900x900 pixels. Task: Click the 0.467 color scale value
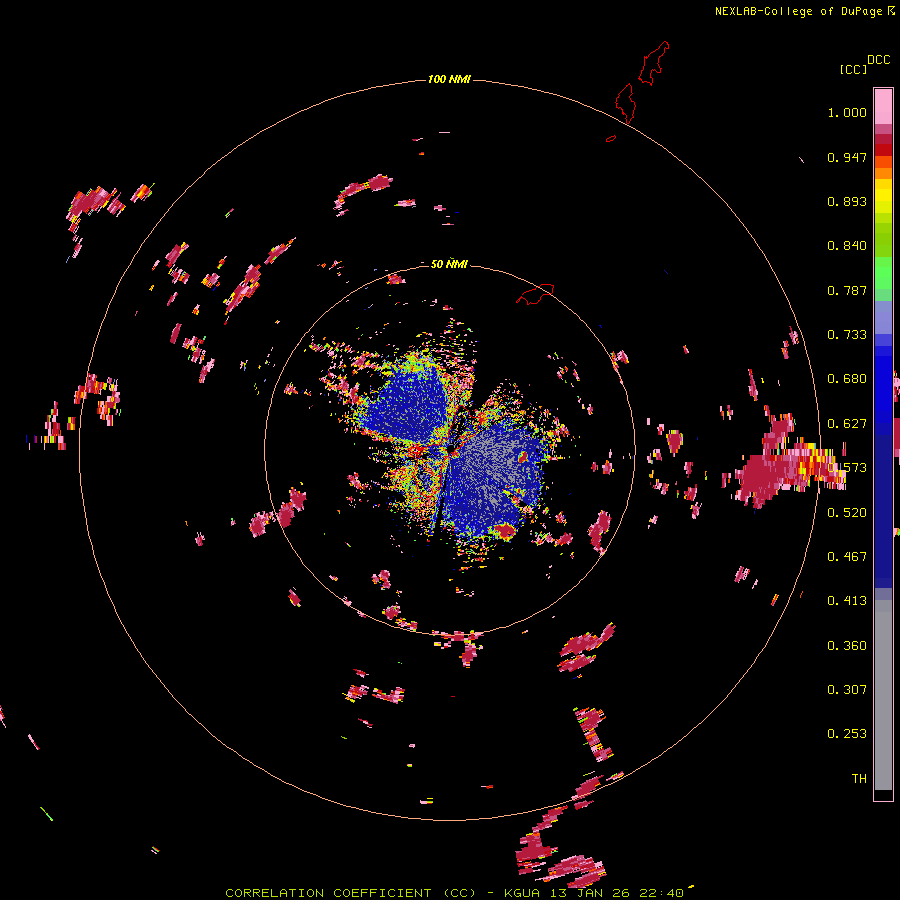[847, 557]
